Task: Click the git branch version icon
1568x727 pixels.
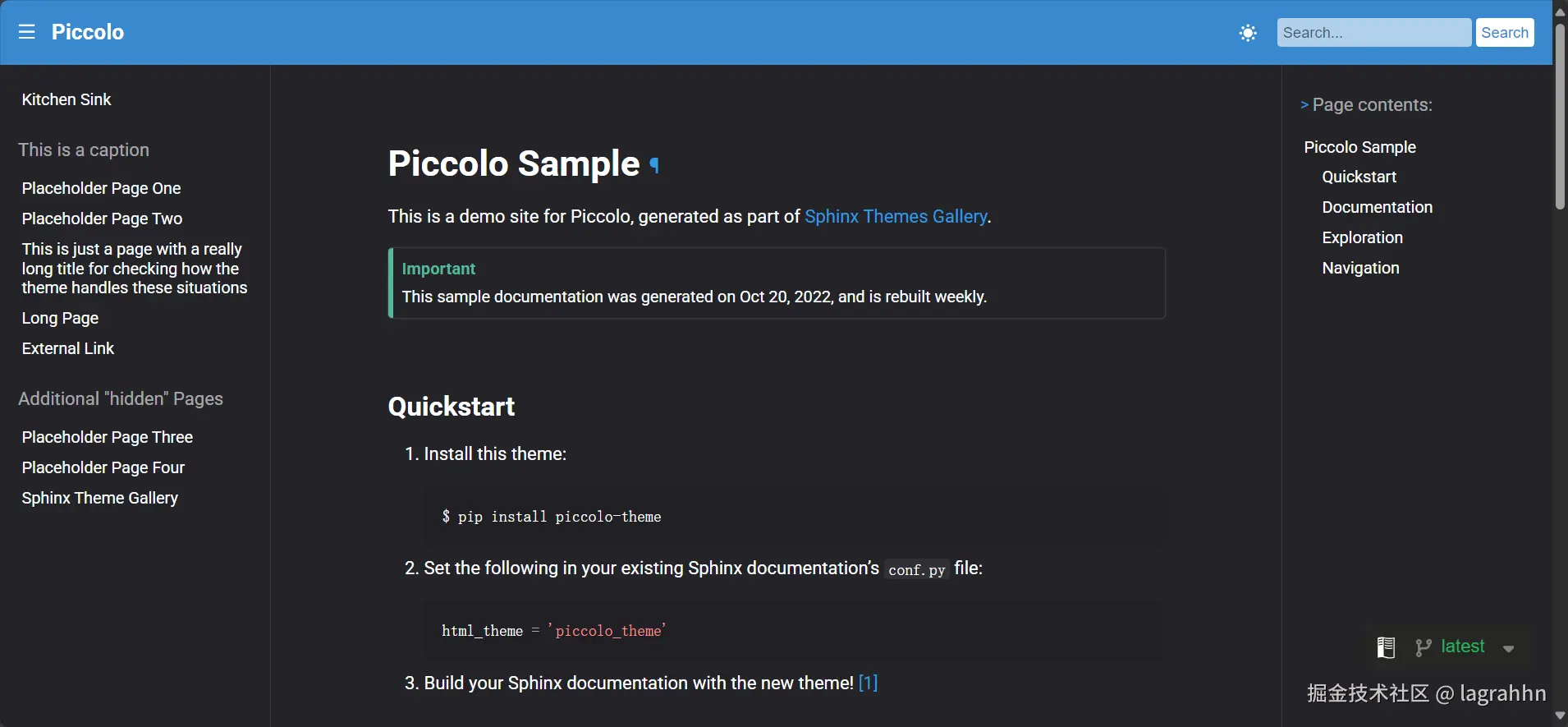Action: tap(1424, 647)
